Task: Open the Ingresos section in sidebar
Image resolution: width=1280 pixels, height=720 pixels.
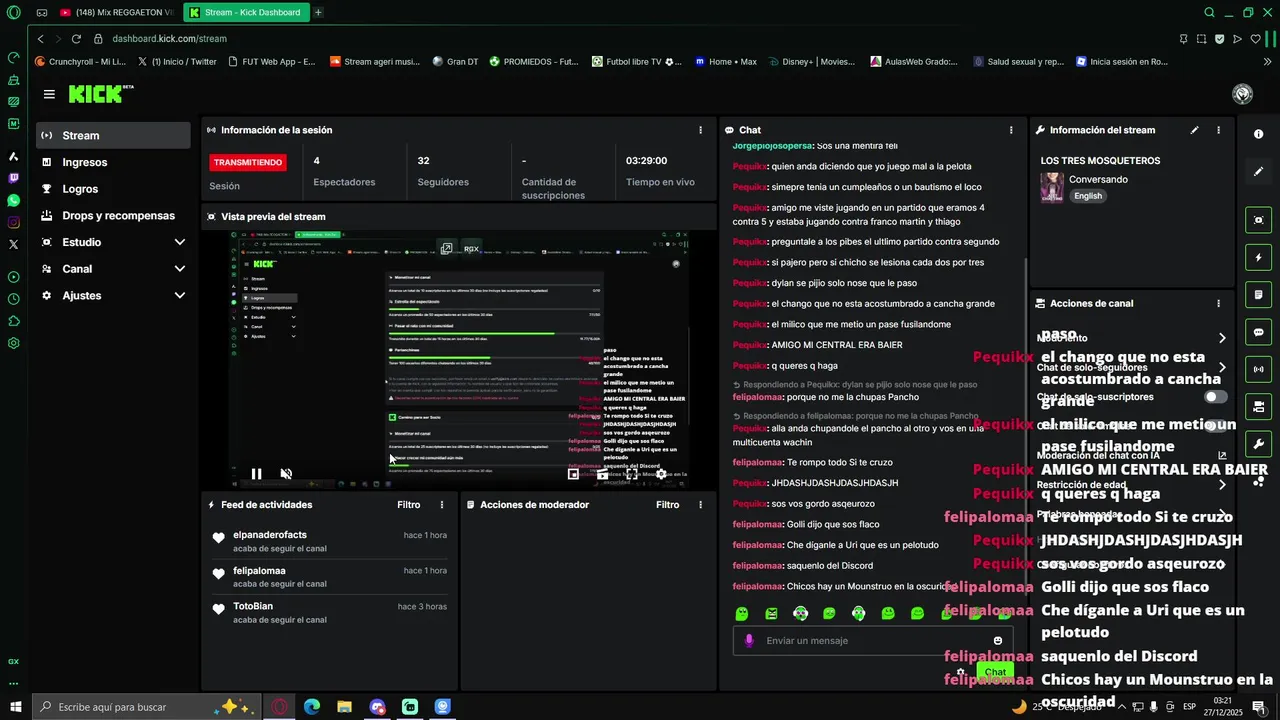Action: click(113, 162)
